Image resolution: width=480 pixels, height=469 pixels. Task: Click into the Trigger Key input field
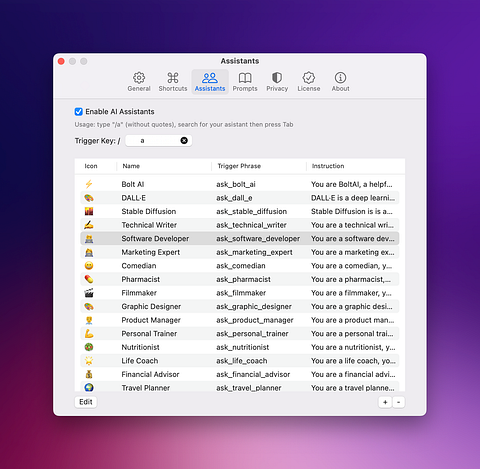coord(158,141)
